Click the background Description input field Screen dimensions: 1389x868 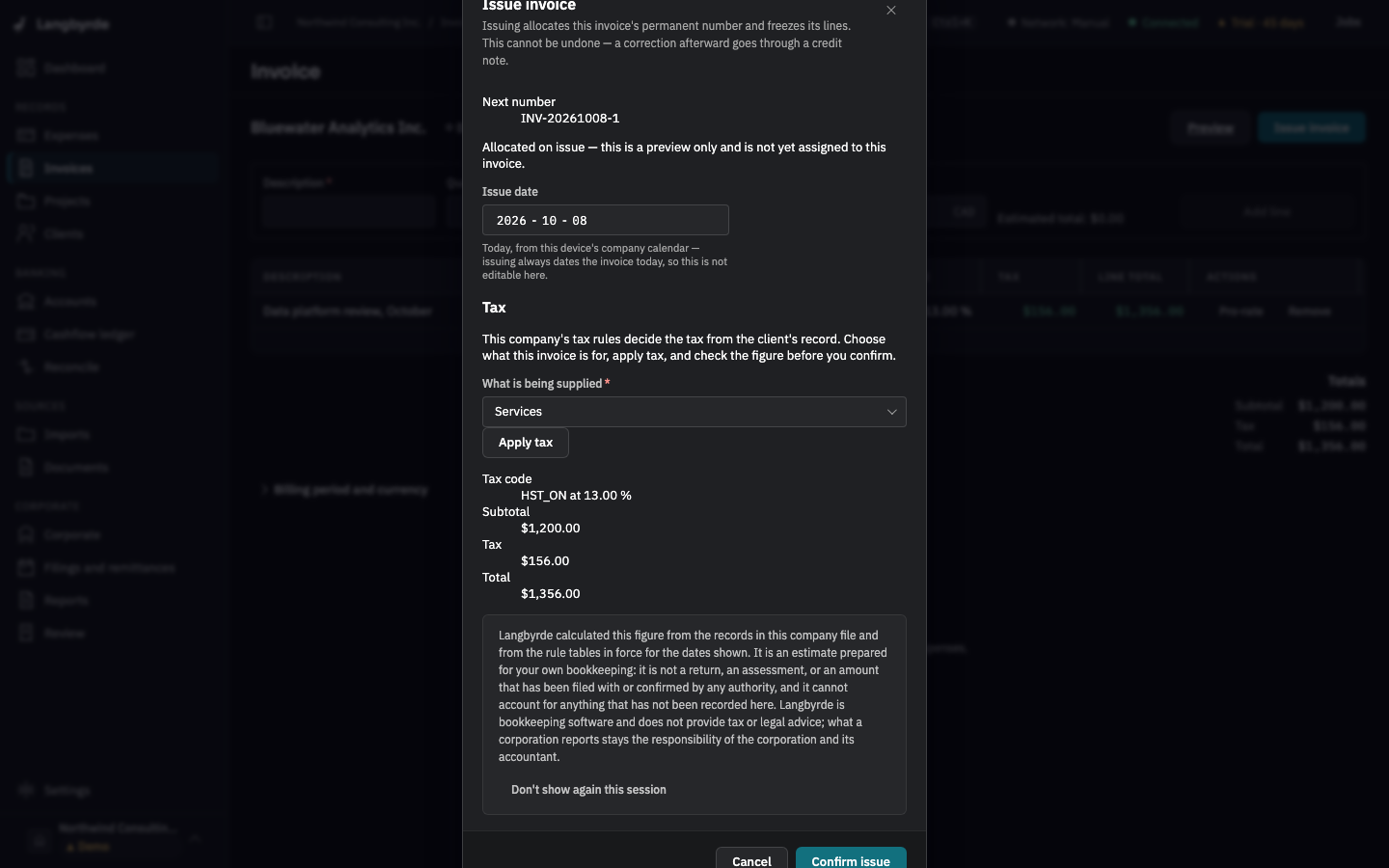point(349,211)
